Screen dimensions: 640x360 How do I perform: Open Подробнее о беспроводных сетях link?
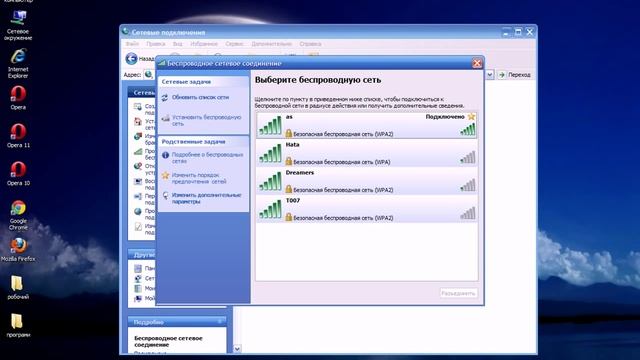coord(207,158)
